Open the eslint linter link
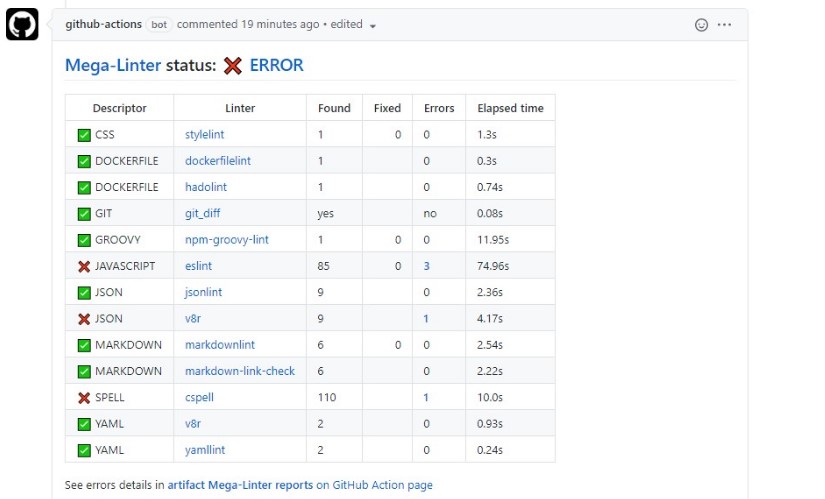This screenshot has height=499, width=825. 198,266
